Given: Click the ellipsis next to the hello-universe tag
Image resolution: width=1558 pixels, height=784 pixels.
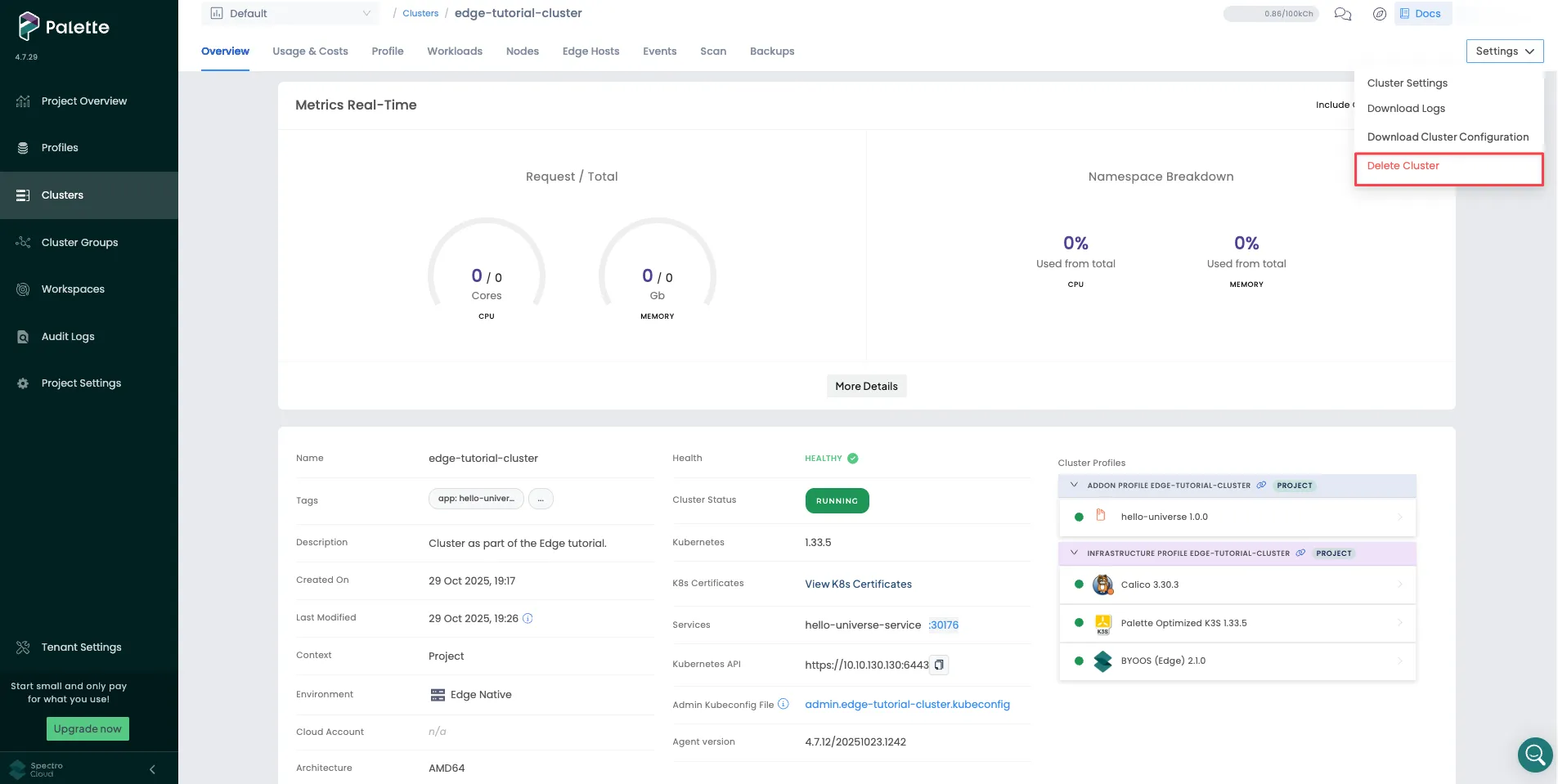Looking at the screenshot, I should pyautogui.click(x=540, y=498).
